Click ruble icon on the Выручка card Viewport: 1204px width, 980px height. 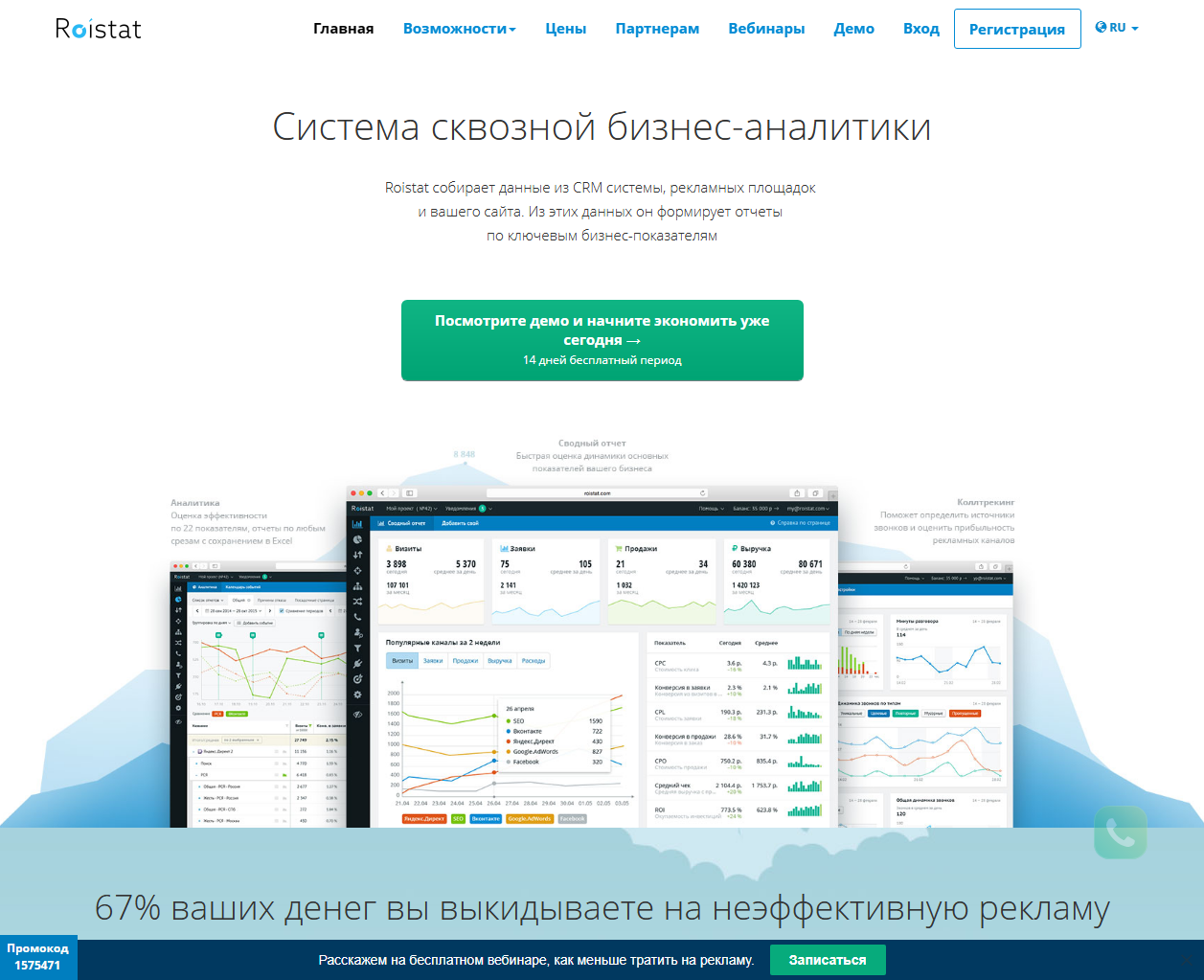[x=735, y=549]
